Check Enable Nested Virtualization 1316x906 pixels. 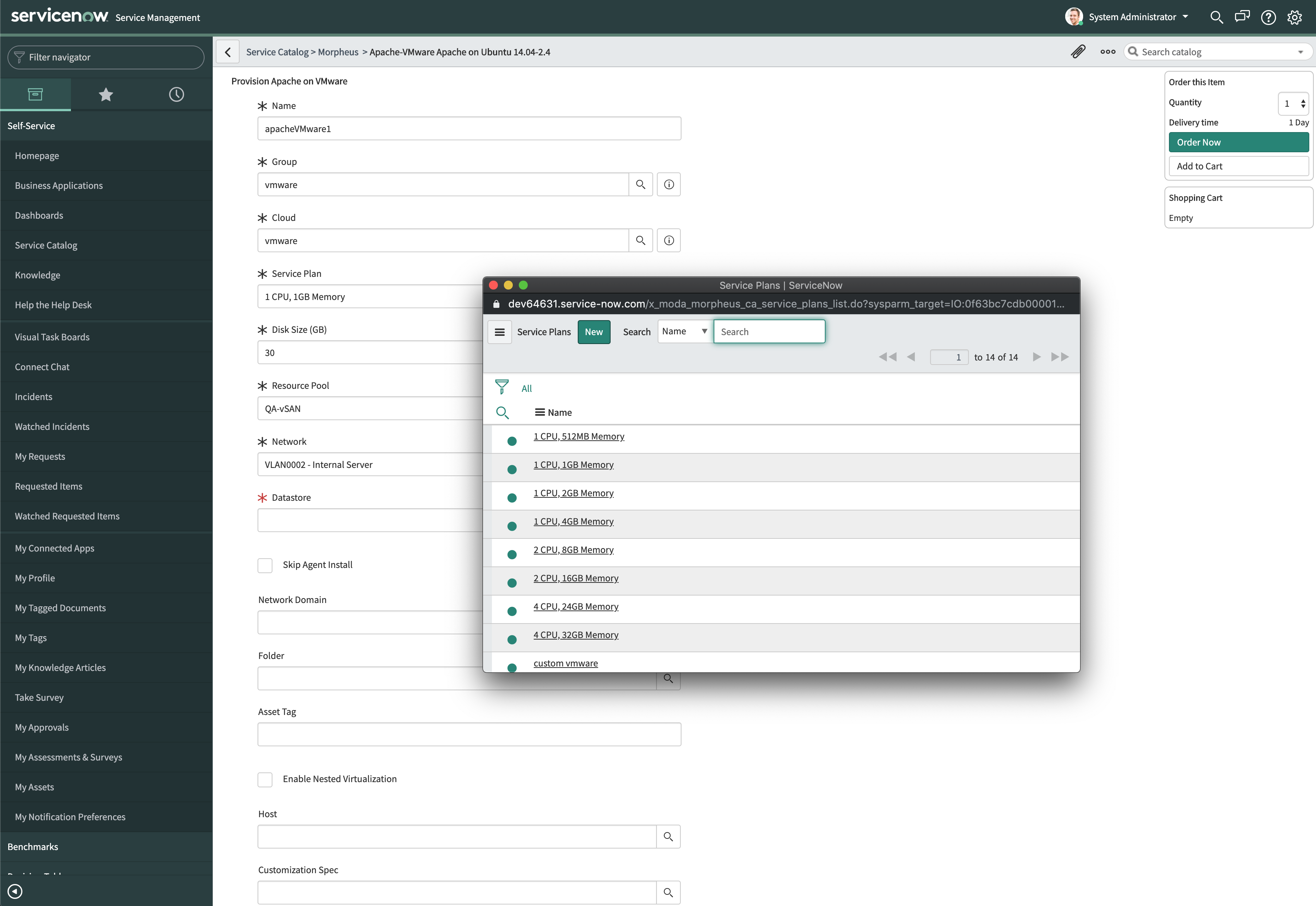click(265, 780)
